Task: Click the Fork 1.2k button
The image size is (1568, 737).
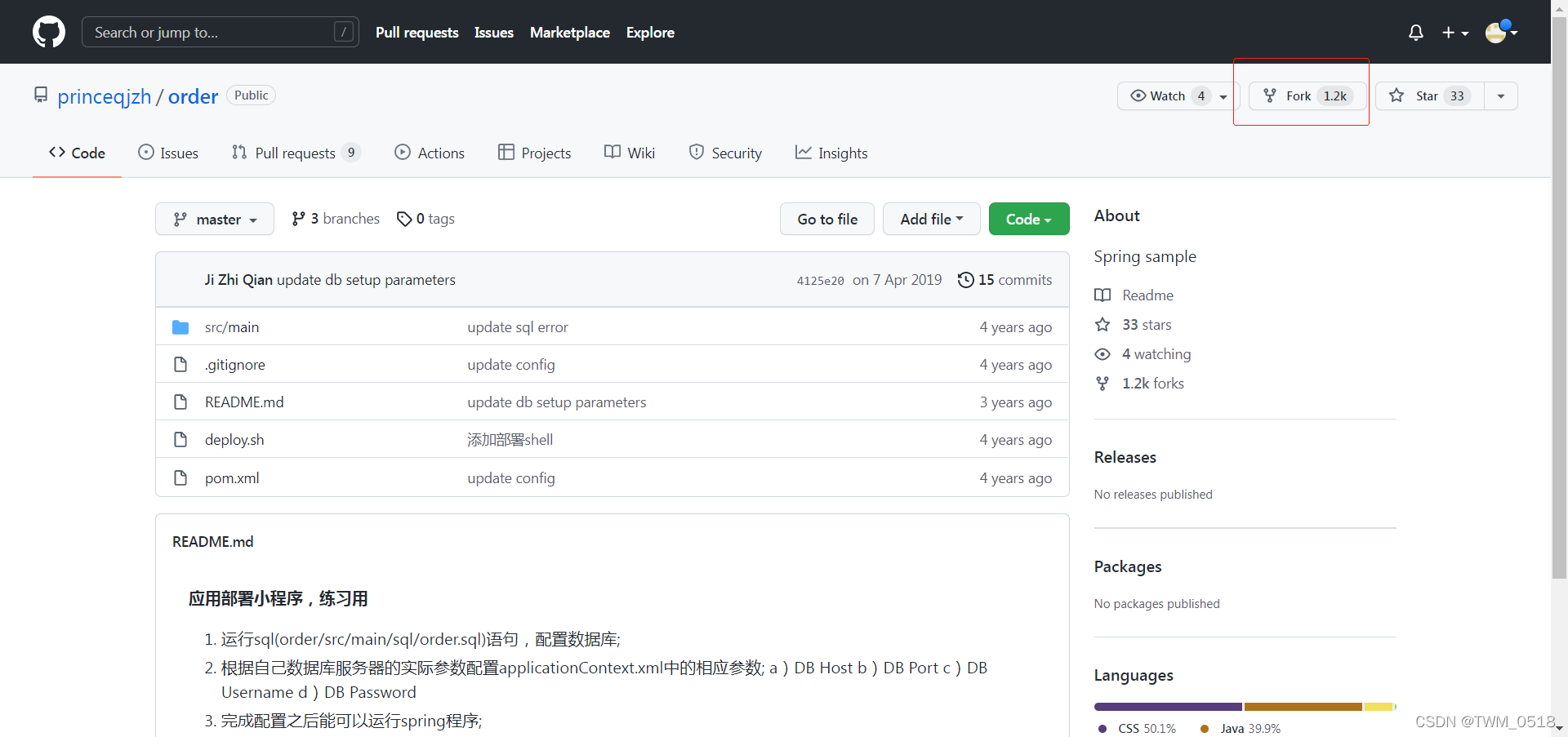Action: (x=1307, y=95)
